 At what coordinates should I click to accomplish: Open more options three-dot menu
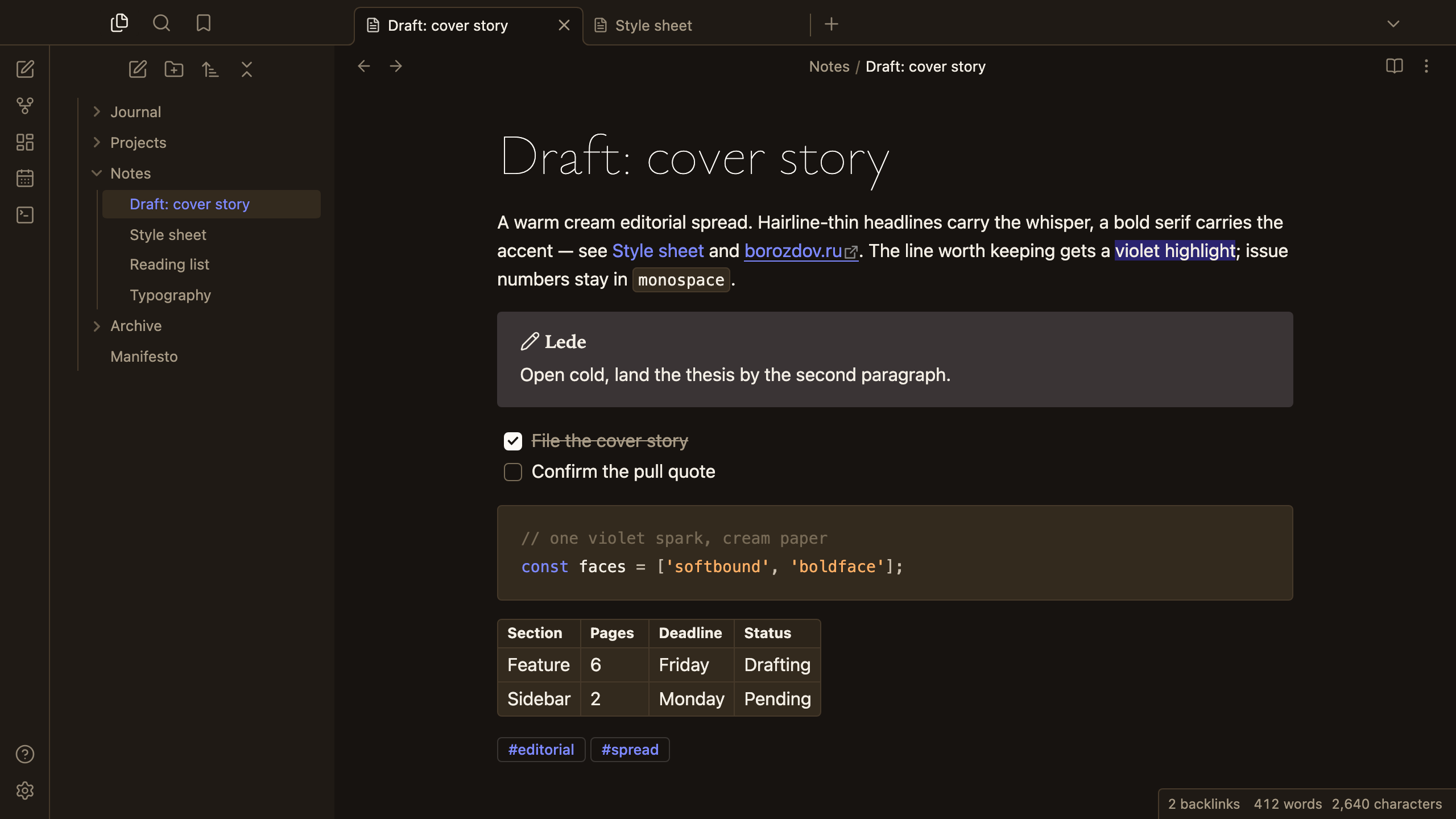1426,67
